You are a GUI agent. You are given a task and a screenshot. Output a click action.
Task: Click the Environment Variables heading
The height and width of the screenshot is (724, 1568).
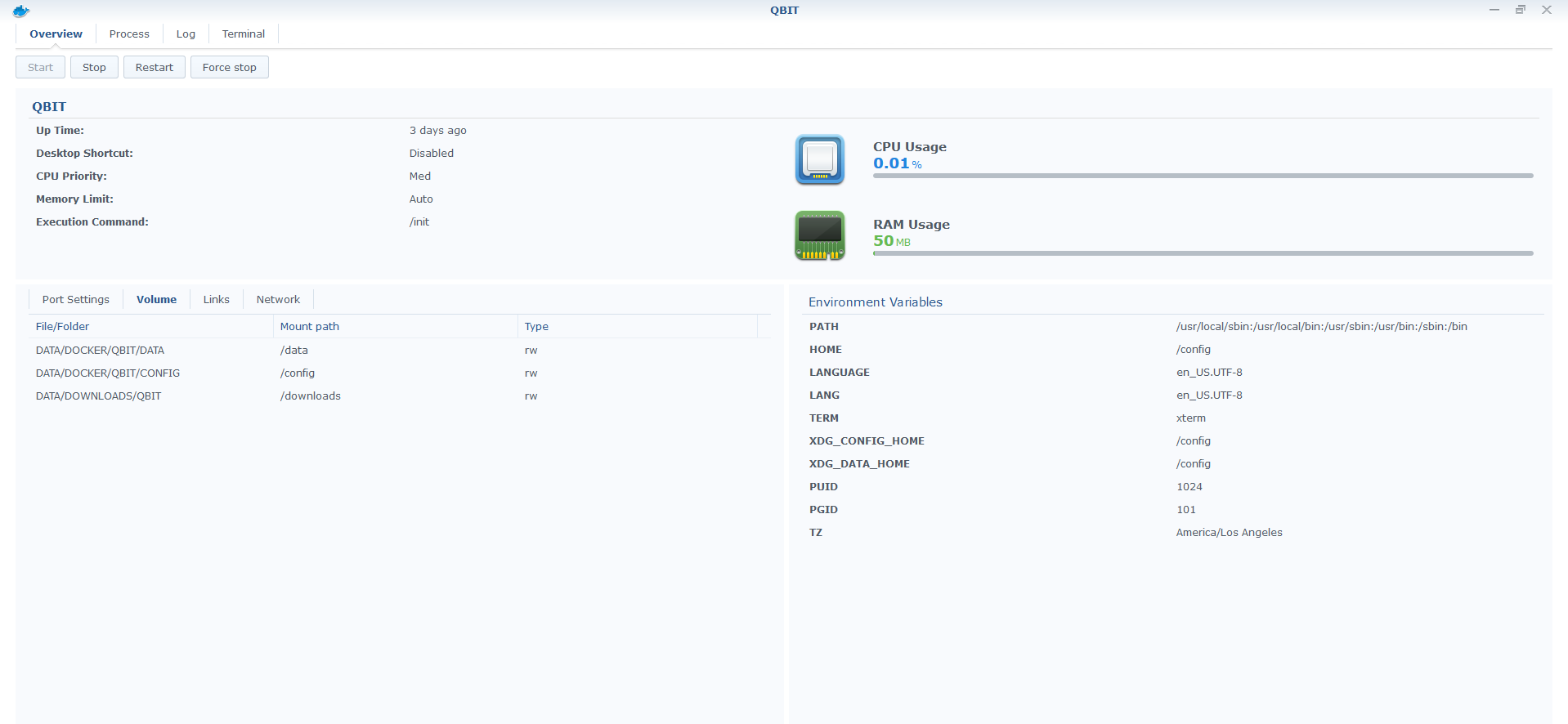click(876, 302)
